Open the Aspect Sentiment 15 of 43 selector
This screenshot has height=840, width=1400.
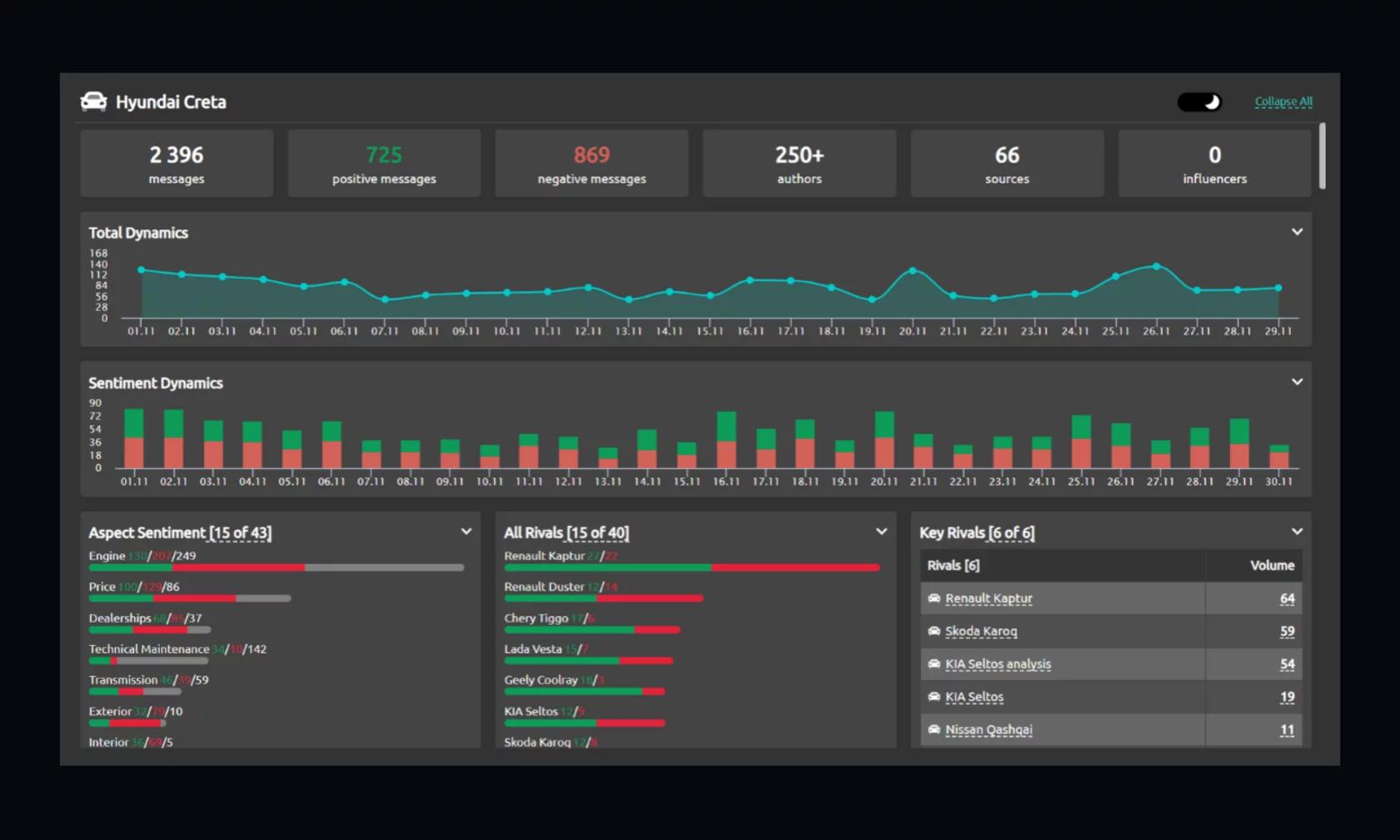[x=240, y=532]
